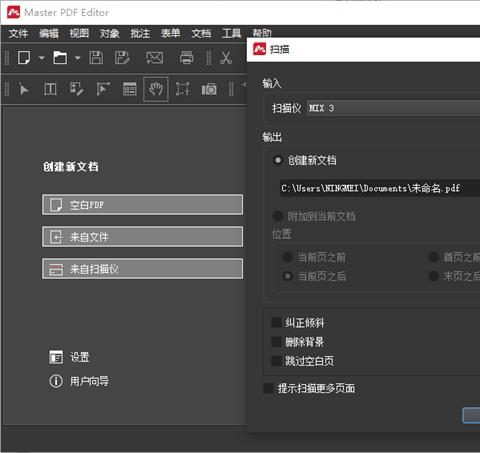Select the 附加到当前文档 radio button
Viewport: 480px width, 453px height.
click(x=277, y=216)
